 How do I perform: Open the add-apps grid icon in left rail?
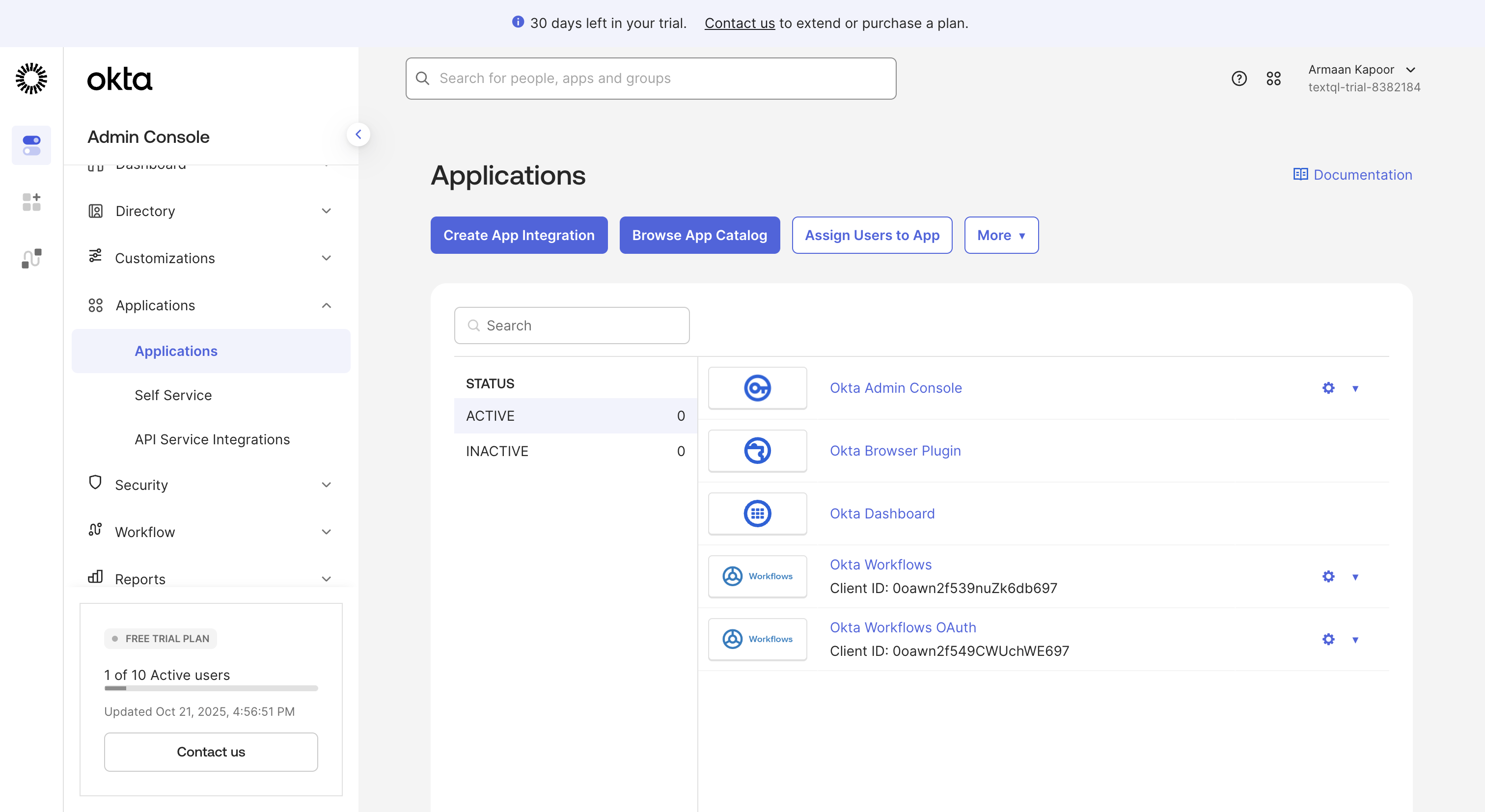[31, 202]
